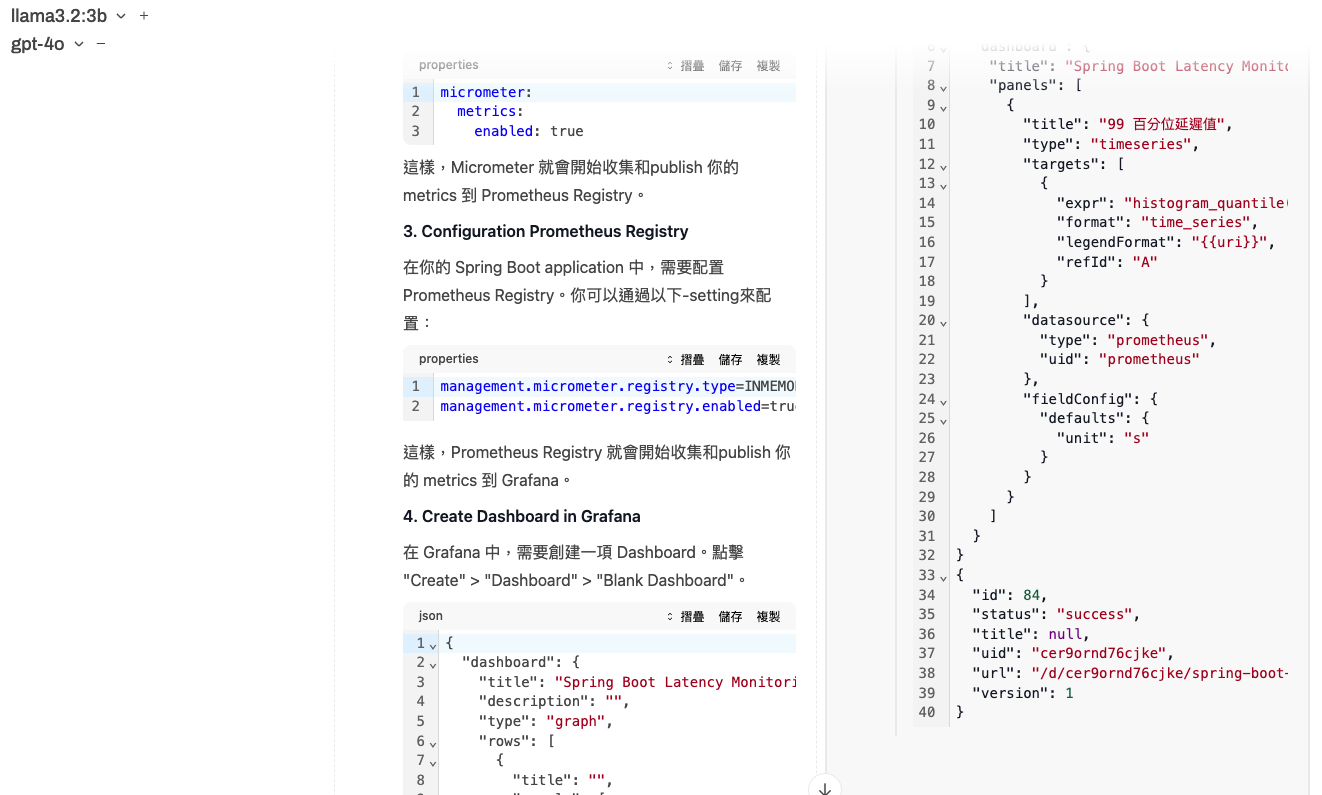Open the llama3.2:3b model dropdown
The image size is (1322, 795).
(68, 16)
